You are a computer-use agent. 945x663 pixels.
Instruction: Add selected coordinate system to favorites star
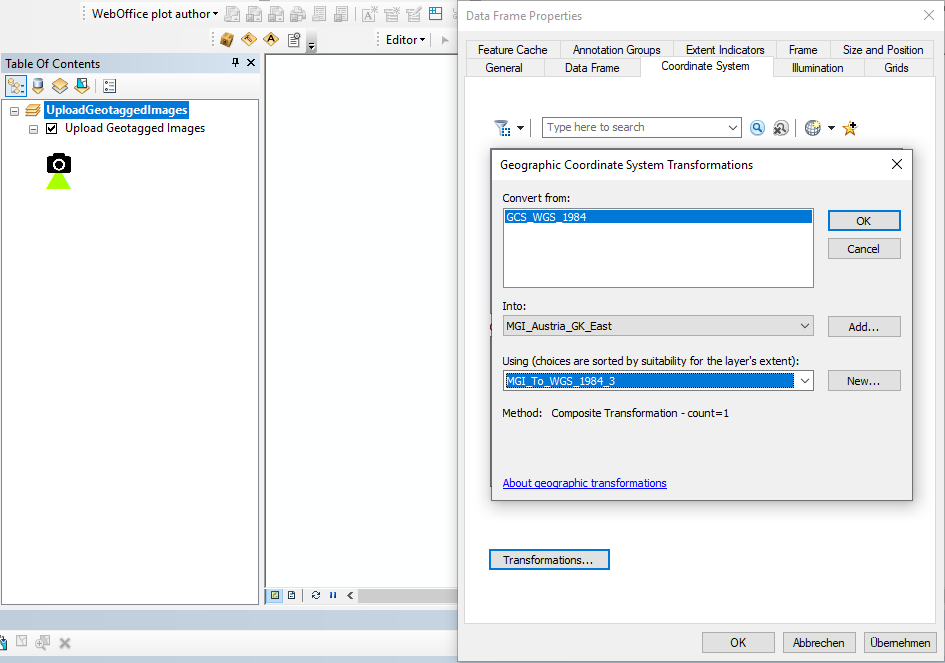point(849,128)
